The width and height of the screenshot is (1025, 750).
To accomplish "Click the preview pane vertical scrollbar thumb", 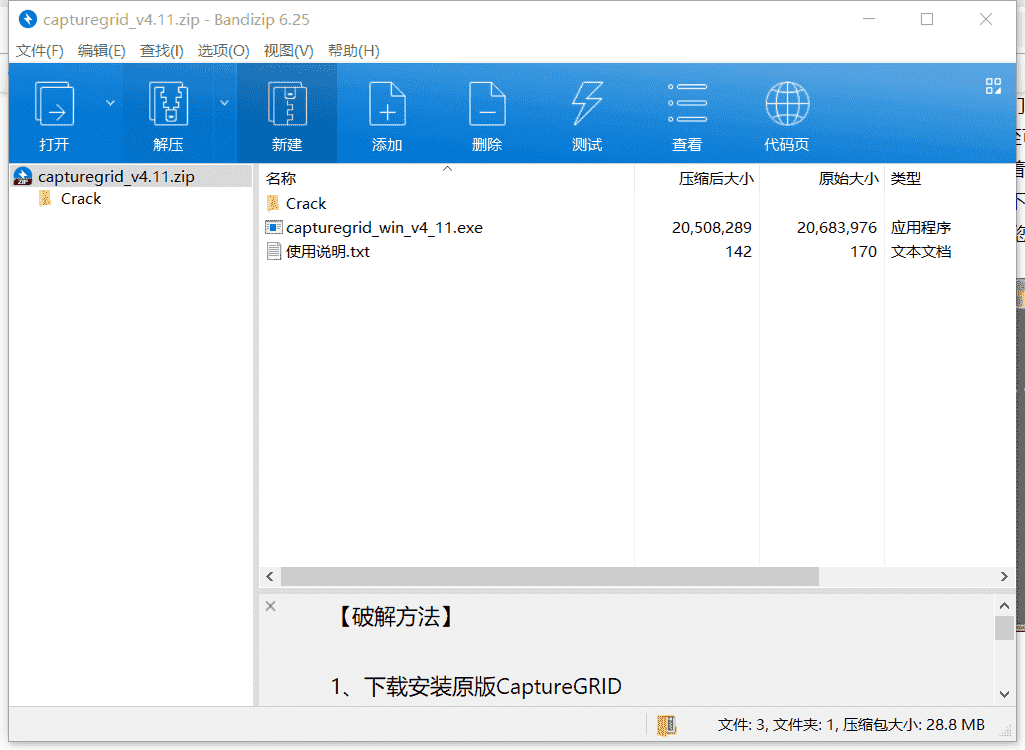I will 1004,628.
